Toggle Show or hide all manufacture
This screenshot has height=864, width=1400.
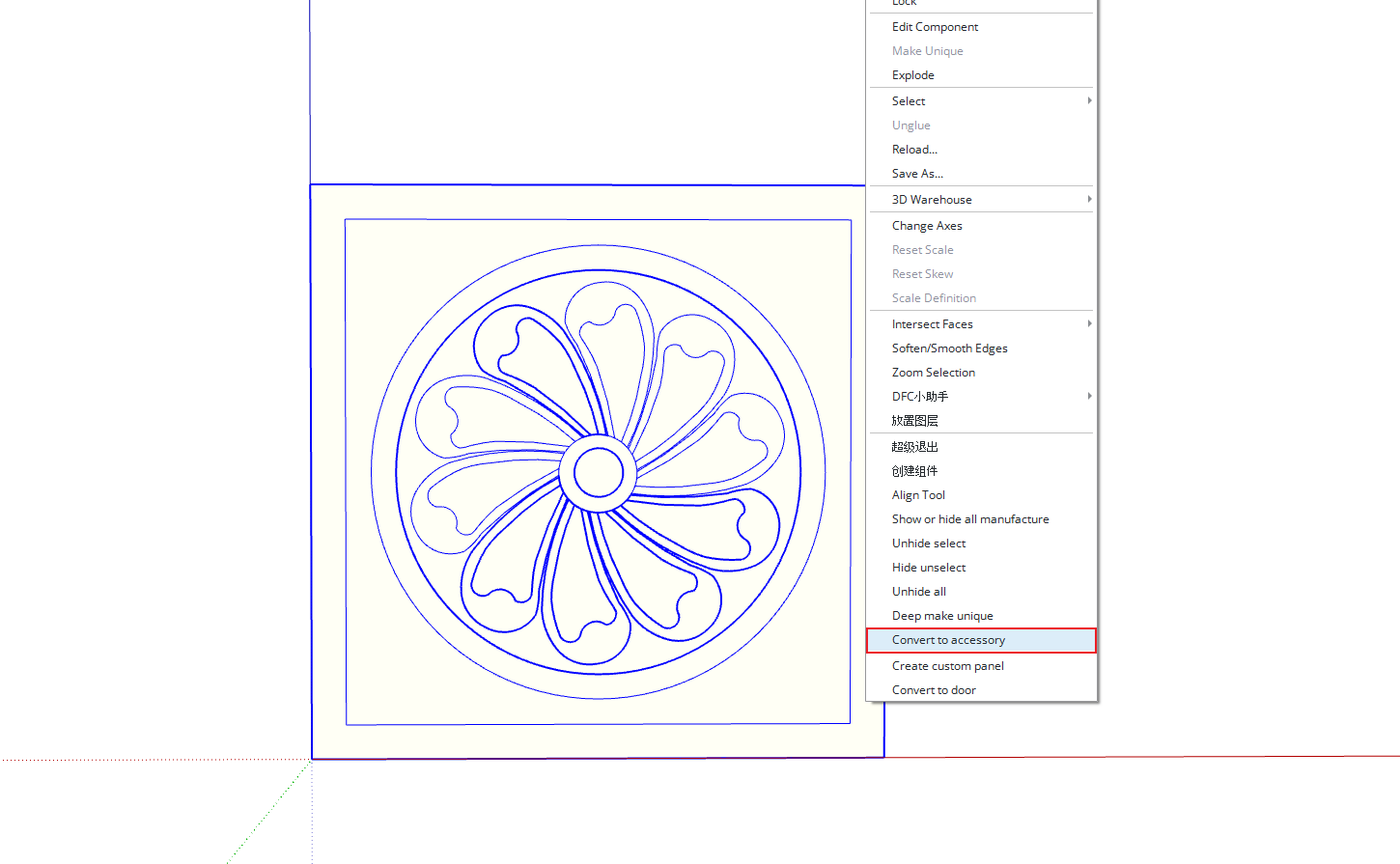tap(970, 519)
